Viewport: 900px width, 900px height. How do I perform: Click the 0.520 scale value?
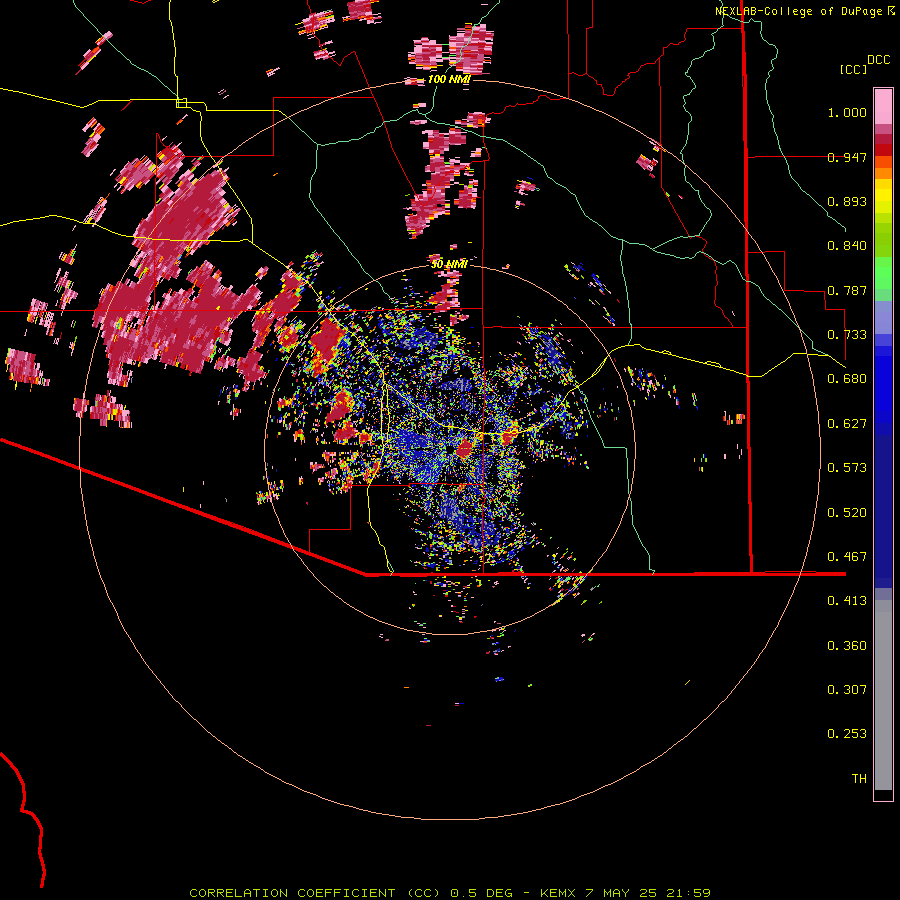(x=847, y=513)
